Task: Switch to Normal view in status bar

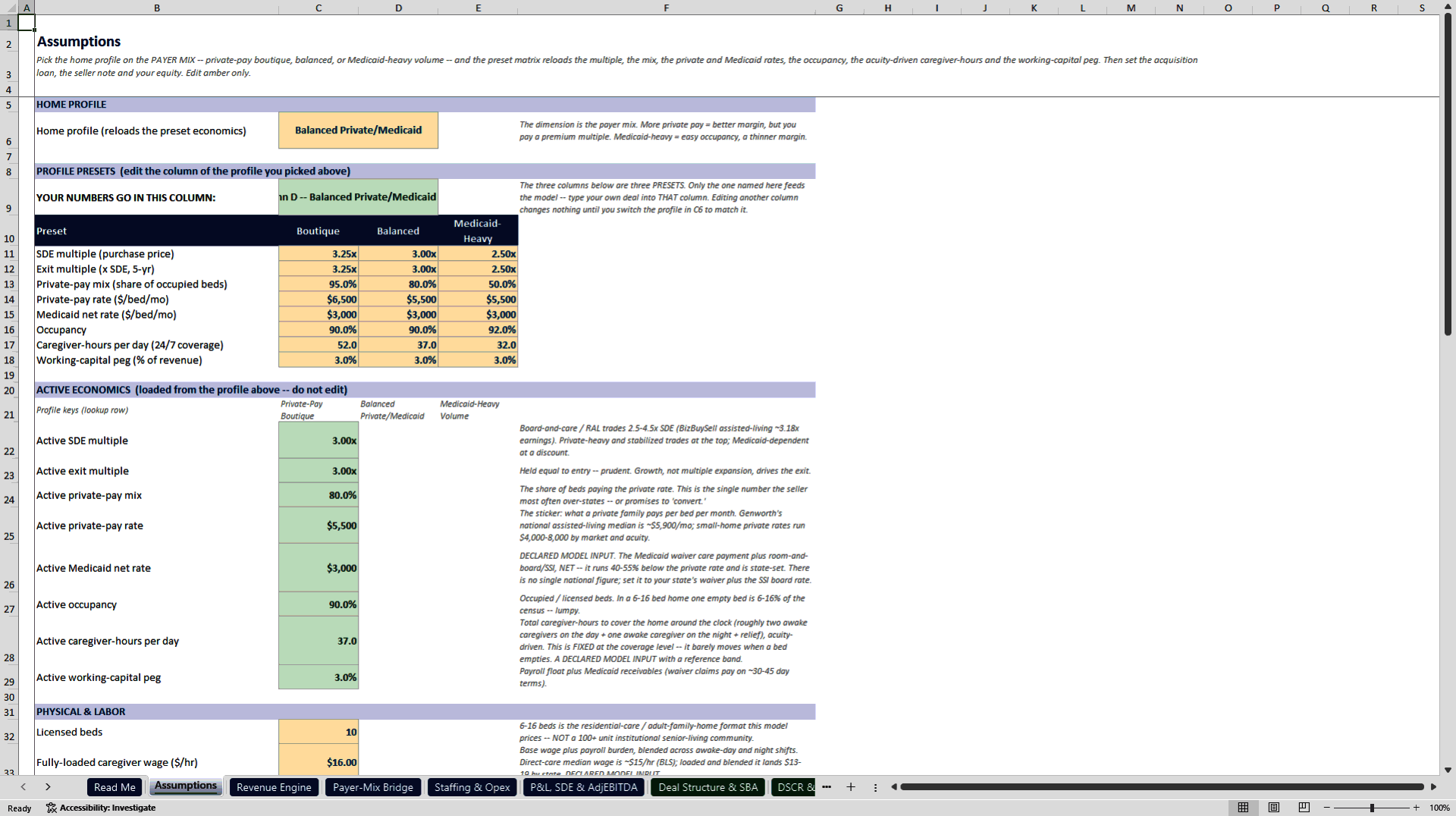Action: [x=1243, y=808]
